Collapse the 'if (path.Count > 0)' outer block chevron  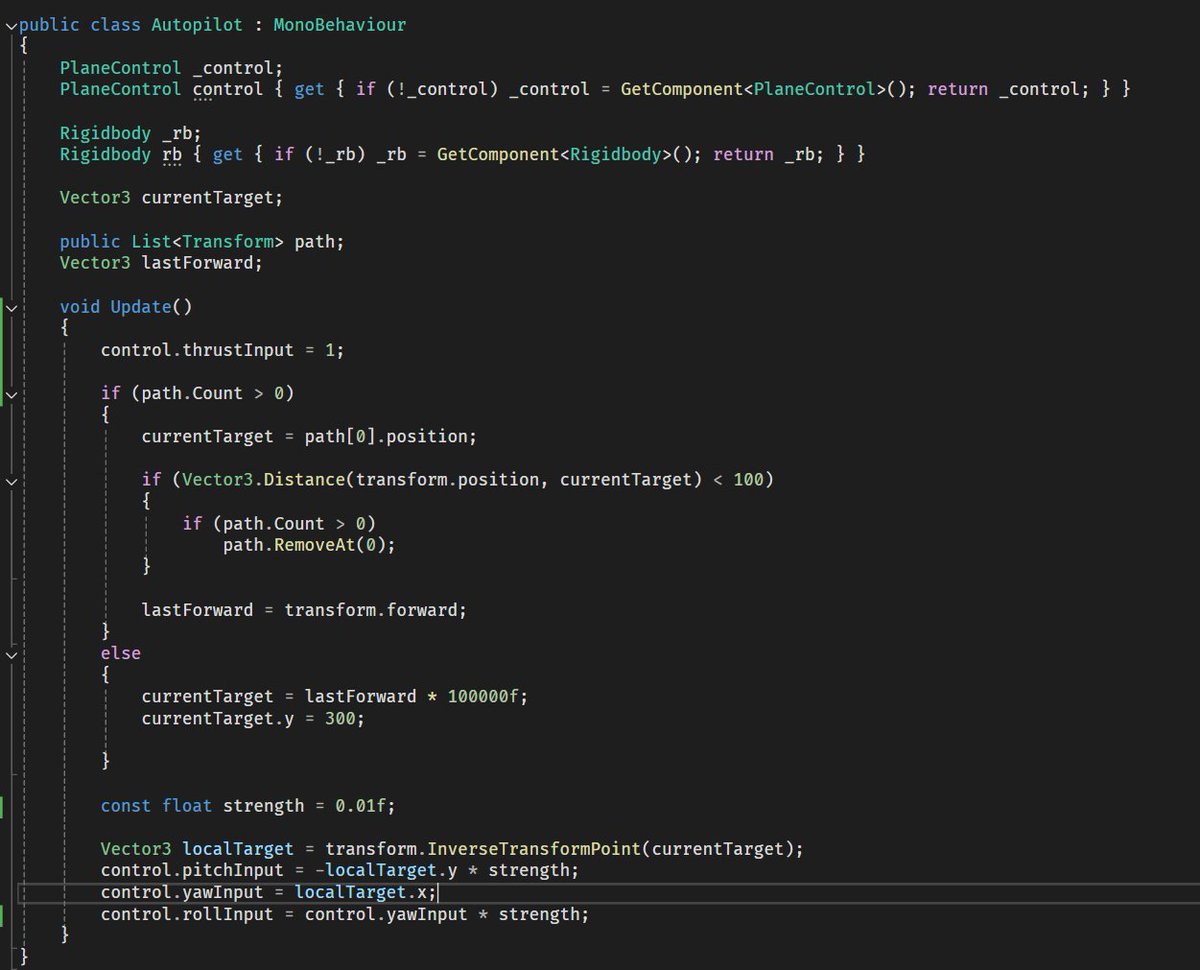tap(11, 395)
